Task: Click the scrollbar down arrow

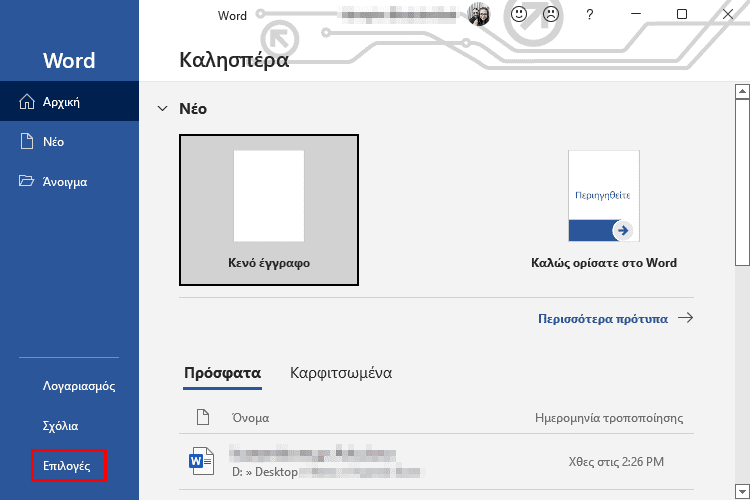Action: pyautogui.click(x=742, y=491)
